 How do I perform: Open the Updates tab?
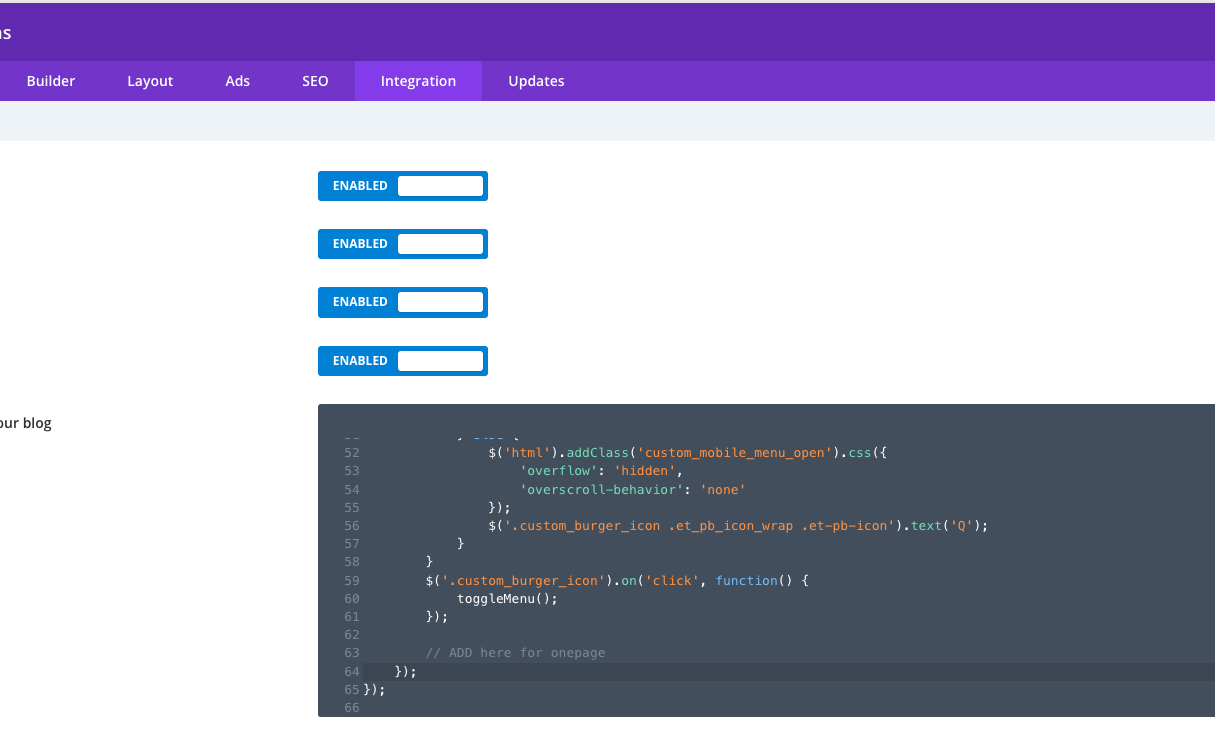tap(536, 81)
